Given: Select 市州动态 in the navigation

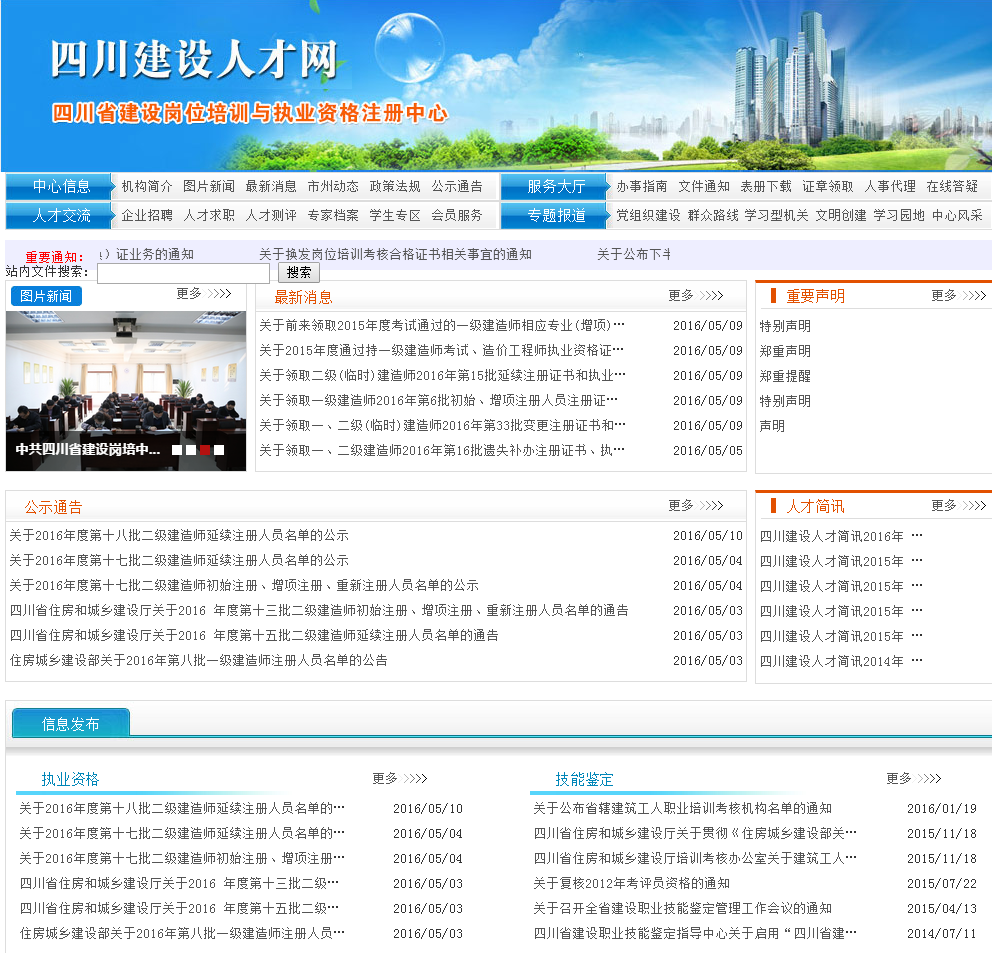Looking at the screenshot, I should point(333,186).
